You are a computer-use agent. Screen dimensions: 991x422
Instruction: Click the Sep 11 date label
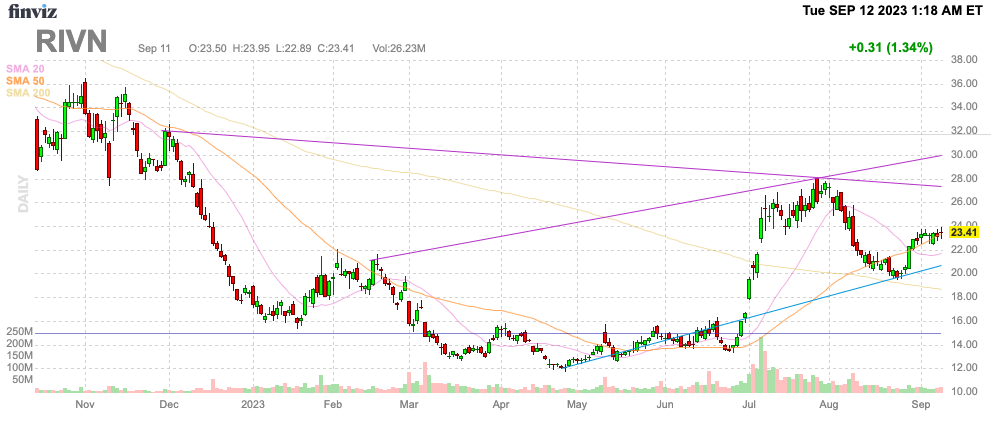pyautogui.click(x=155, y=48)
